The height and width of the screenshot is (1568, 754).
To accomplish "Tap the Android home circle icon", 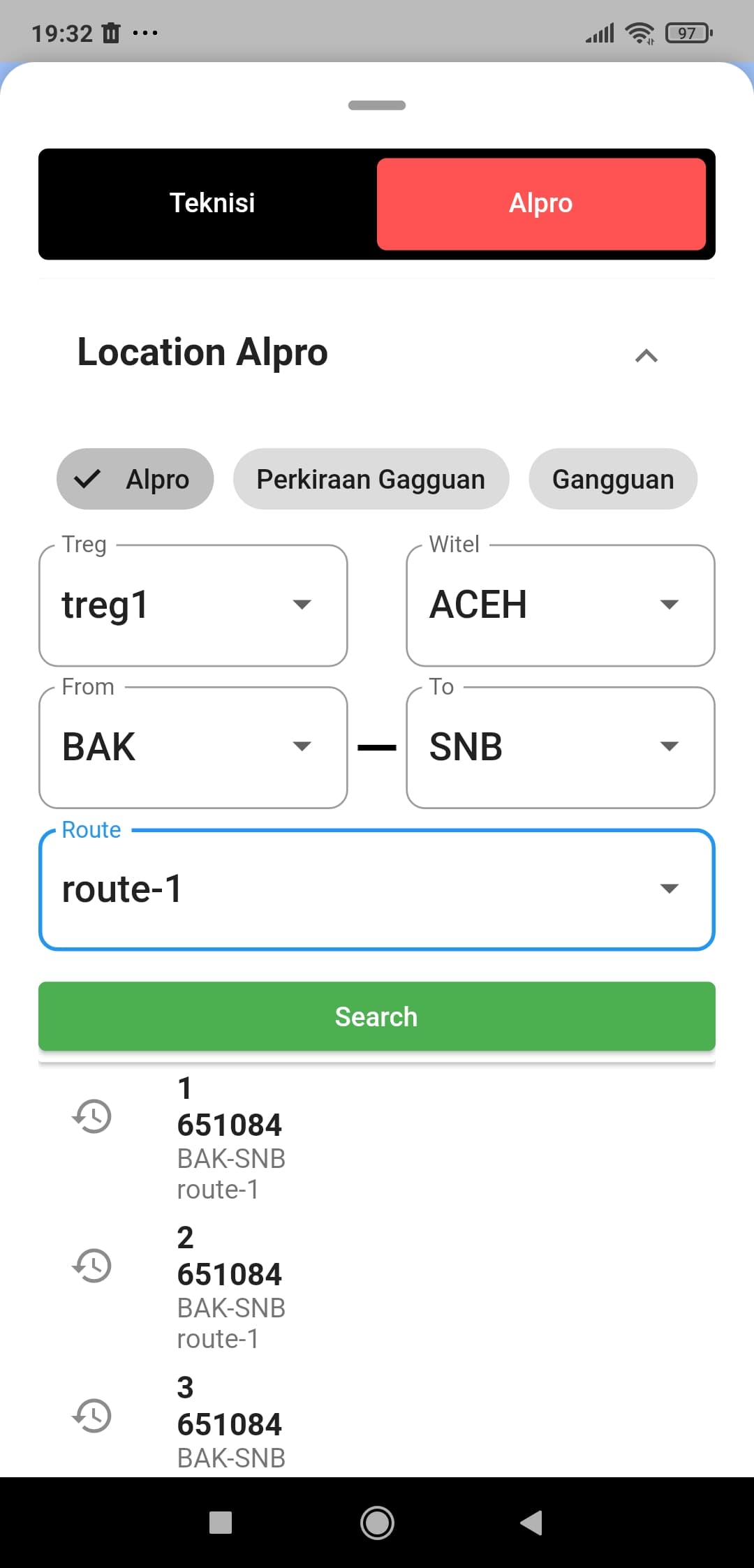I will pos(377,1523).
